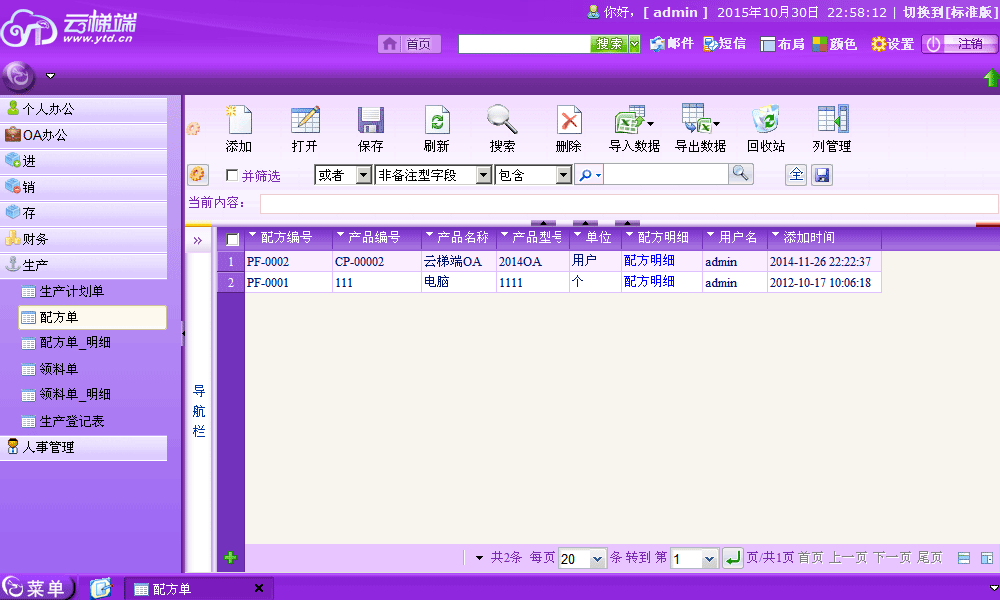This screenshot has height=600, width=1000.
Task: Click the desktop shortcut icon next to 菜单
Action: (x=100, y=587)
